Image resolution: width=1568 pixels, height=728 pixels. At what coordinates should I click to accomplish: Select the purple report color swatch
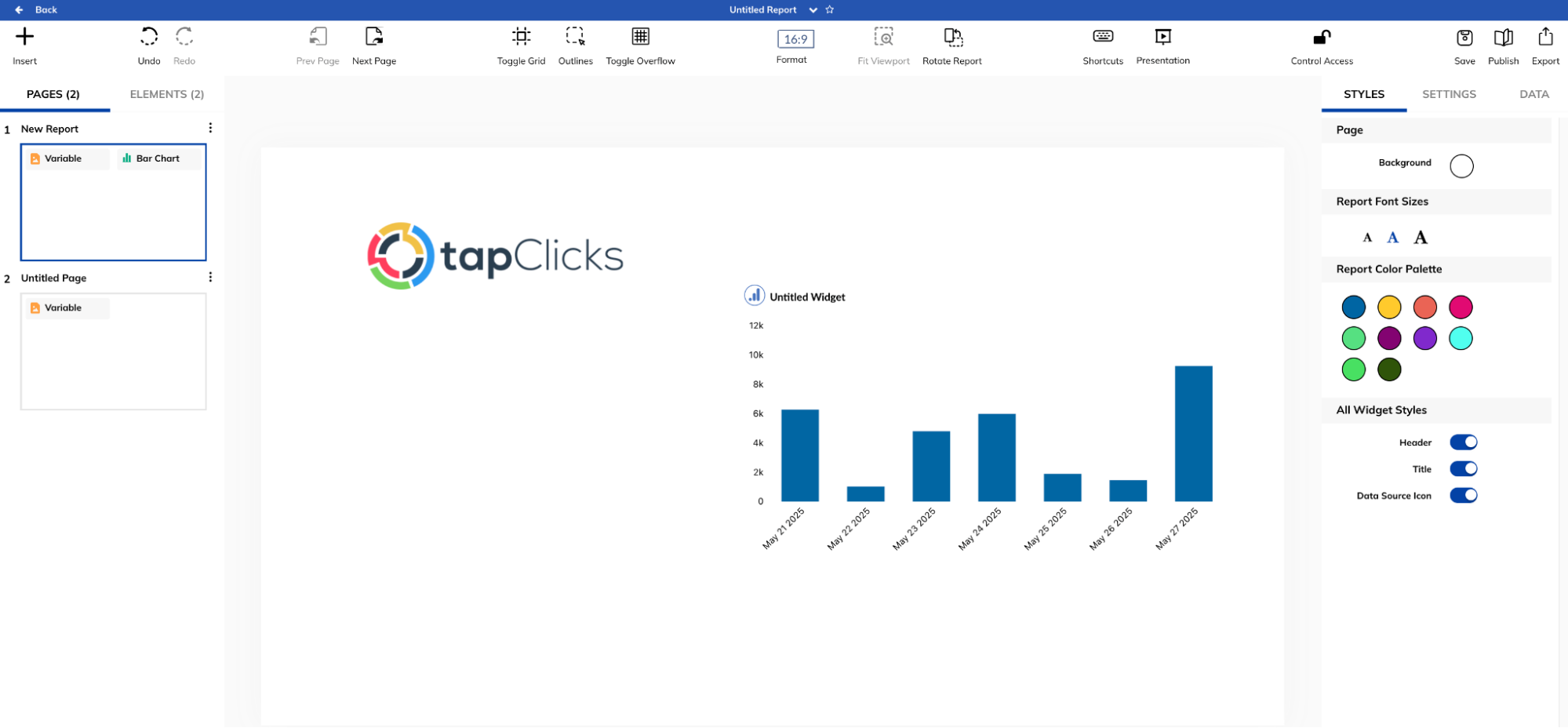click(1424, 338)
